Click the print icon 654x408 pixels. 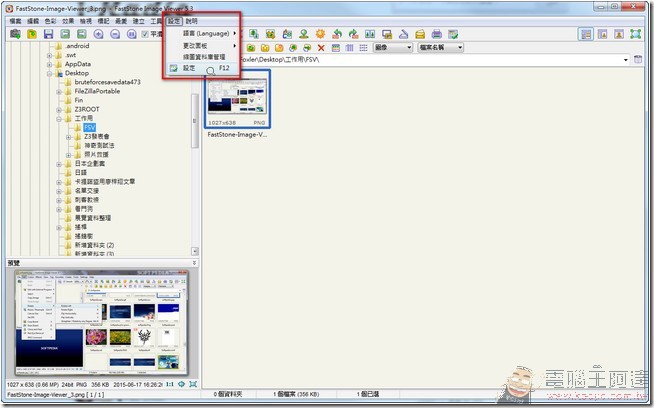(436, 34)
